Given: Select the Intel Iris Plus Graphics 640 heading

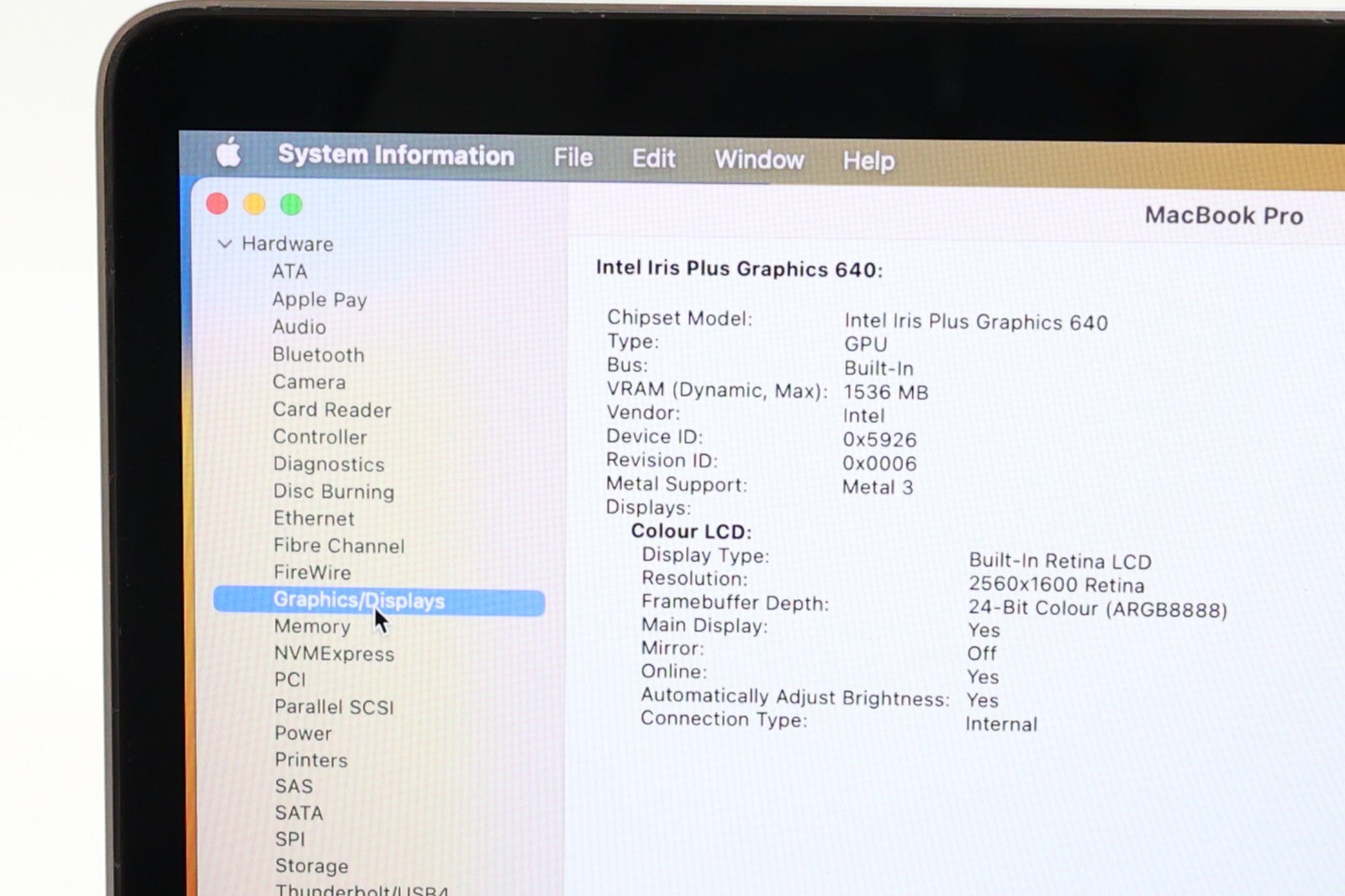Looking at the screenshot, I should (739, 269).
